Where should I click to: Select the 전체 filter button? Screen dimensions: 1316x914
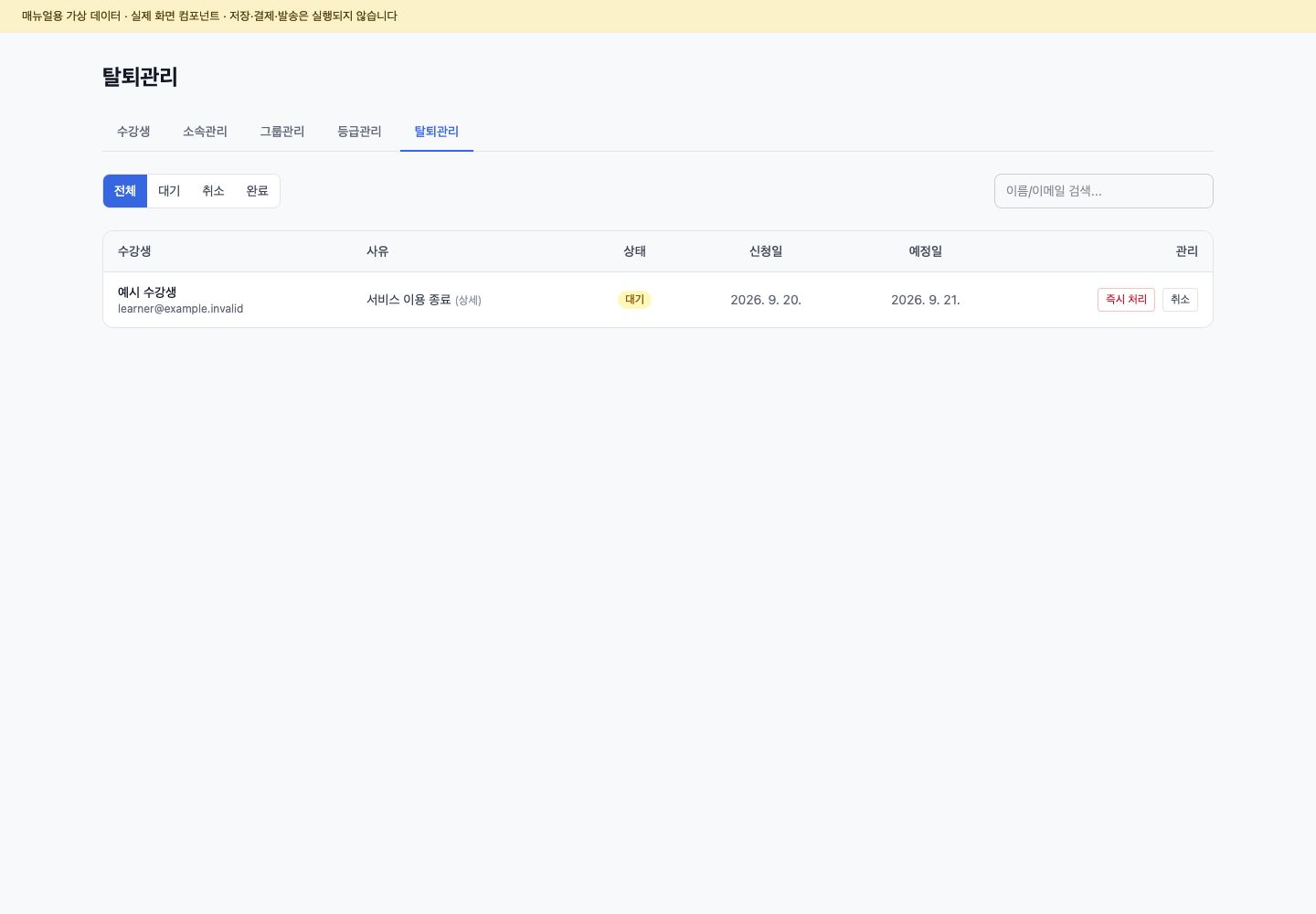(x=125, y=191)
